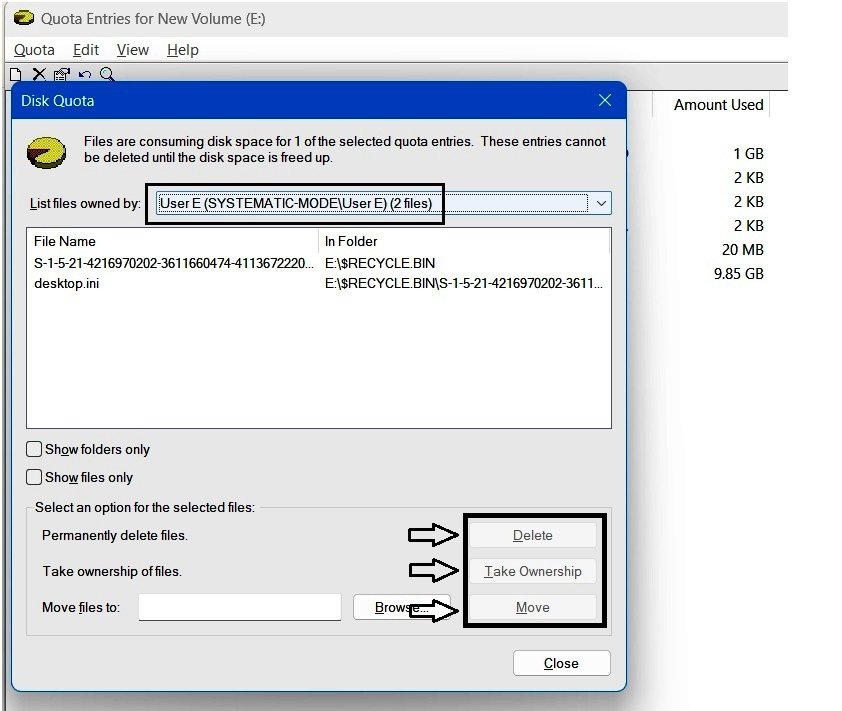Screen dimensions: 842x711
Task: Click the Move files to input field
Action: (239, 607)
